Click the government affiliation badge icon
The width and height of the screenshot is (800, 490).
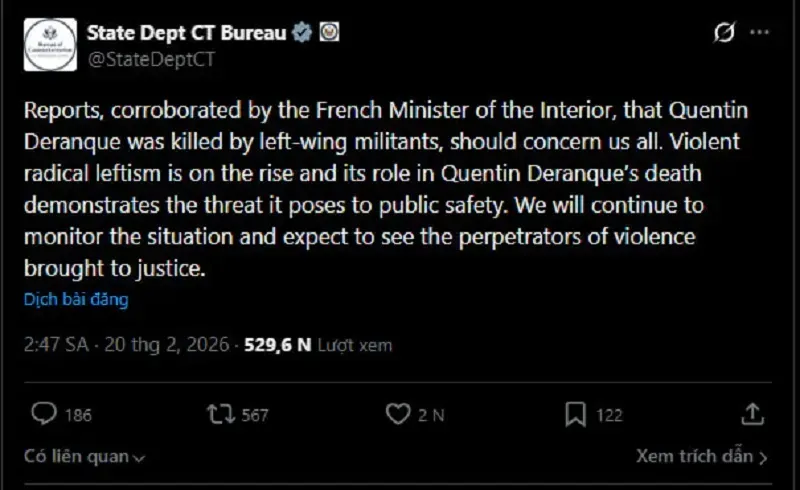(328, 33)
